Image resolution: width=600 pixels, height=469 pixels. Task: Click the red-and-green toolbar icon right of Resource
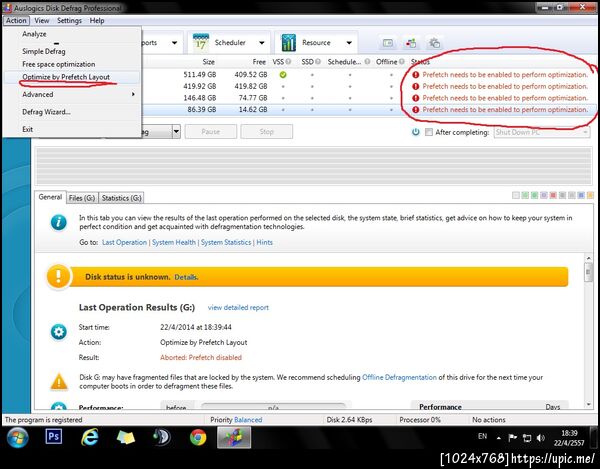411,43
